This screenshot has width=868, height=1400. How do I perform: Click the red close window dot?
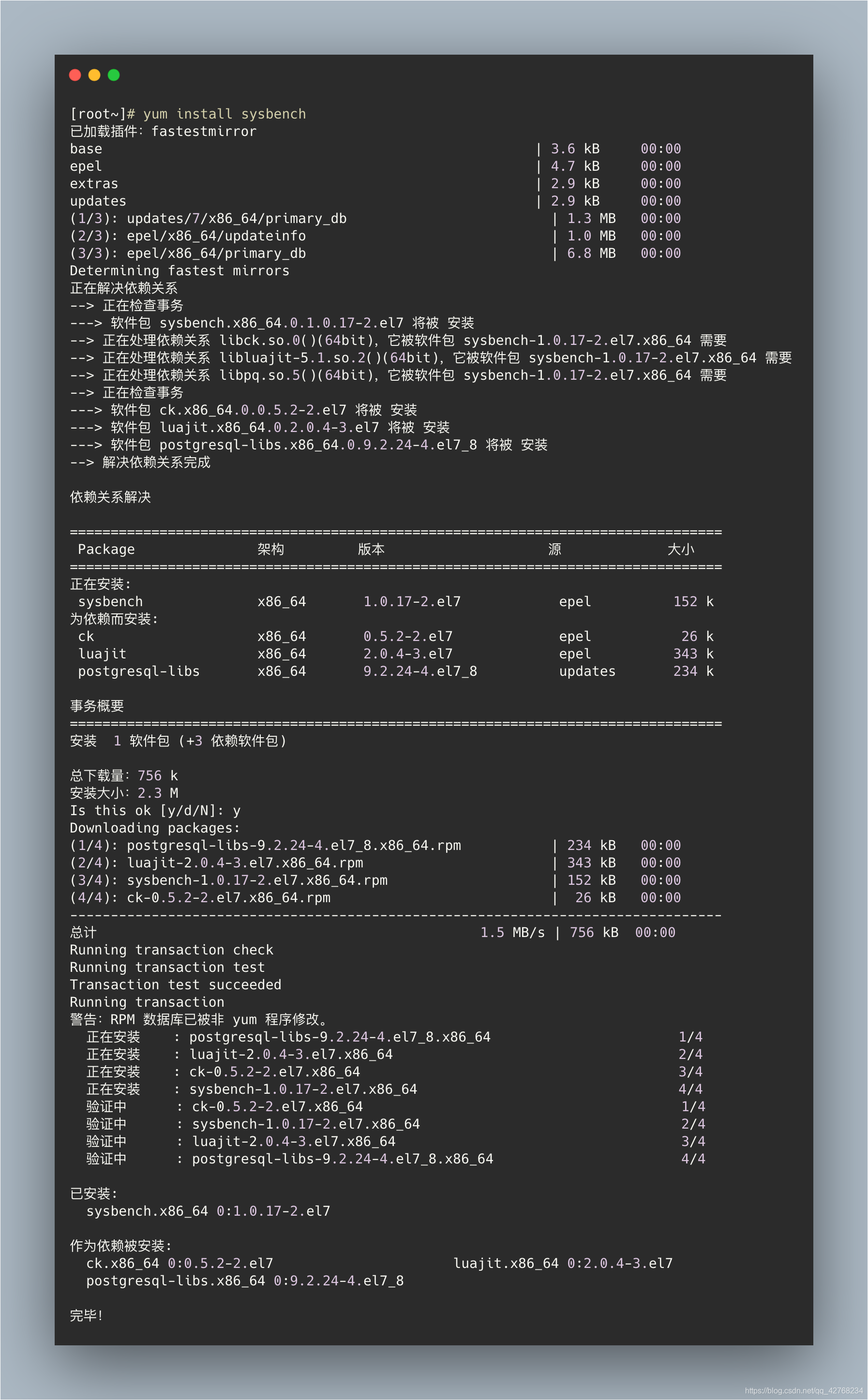click(75, 75)
